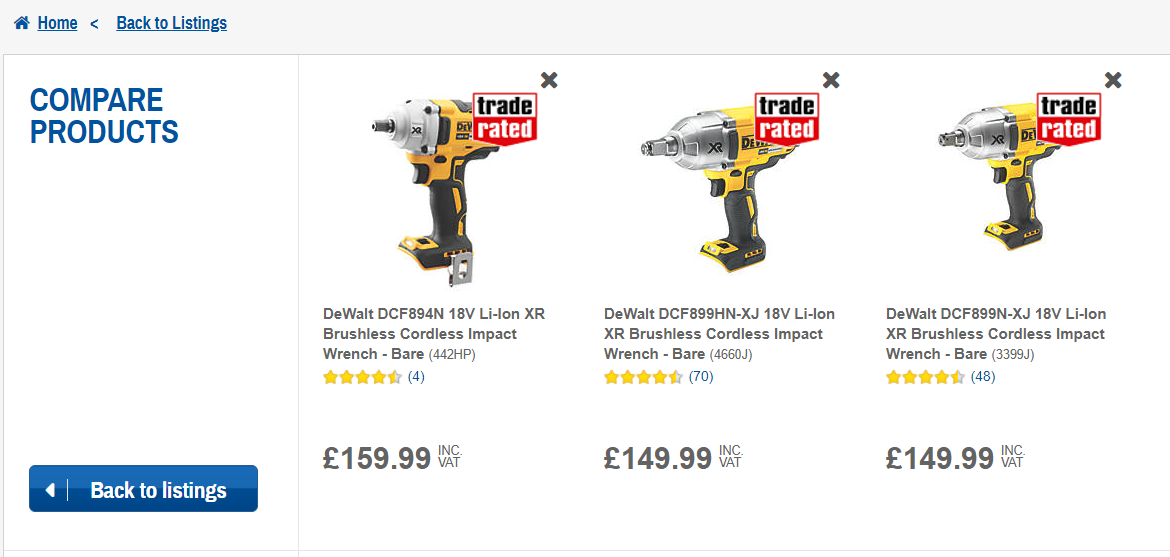Open the Home breadcrumb link
1170x557 pixels.
coord(57,23)
